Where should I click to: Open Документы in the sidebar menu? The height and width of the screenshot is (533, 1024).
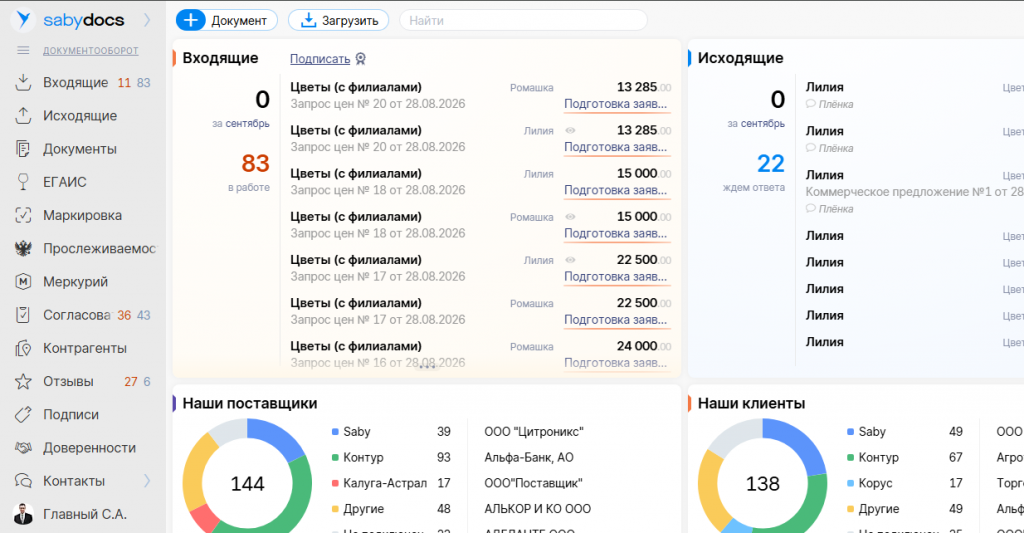pos(80,149)
